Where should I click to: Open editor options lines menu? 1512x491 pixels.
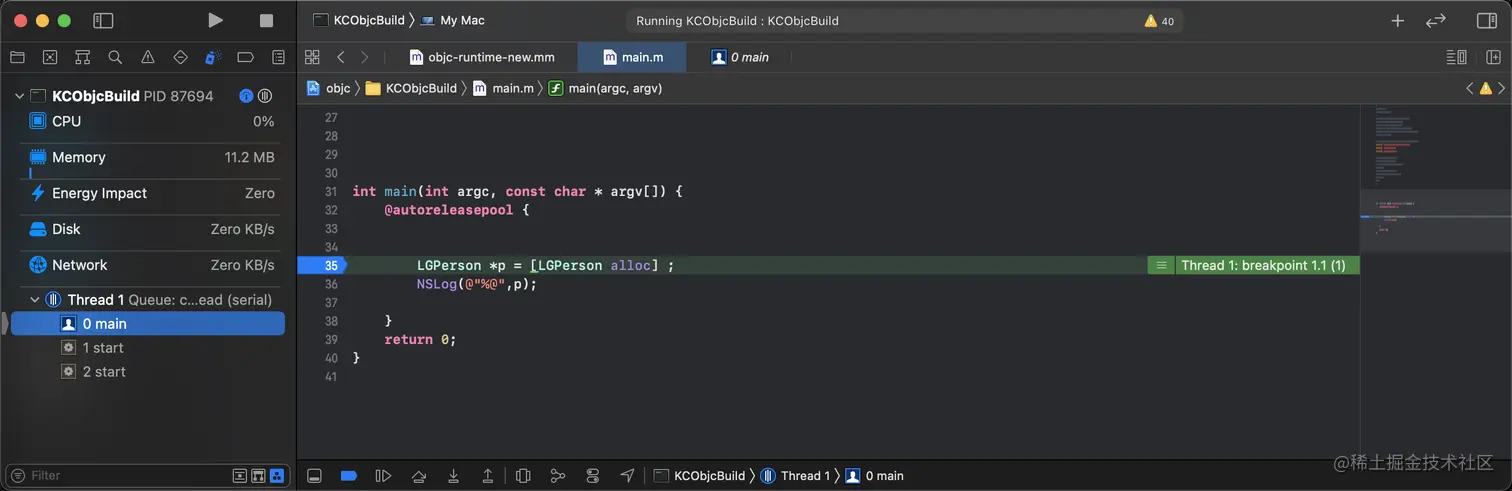pyautogui.click(x=1456, y=57)
